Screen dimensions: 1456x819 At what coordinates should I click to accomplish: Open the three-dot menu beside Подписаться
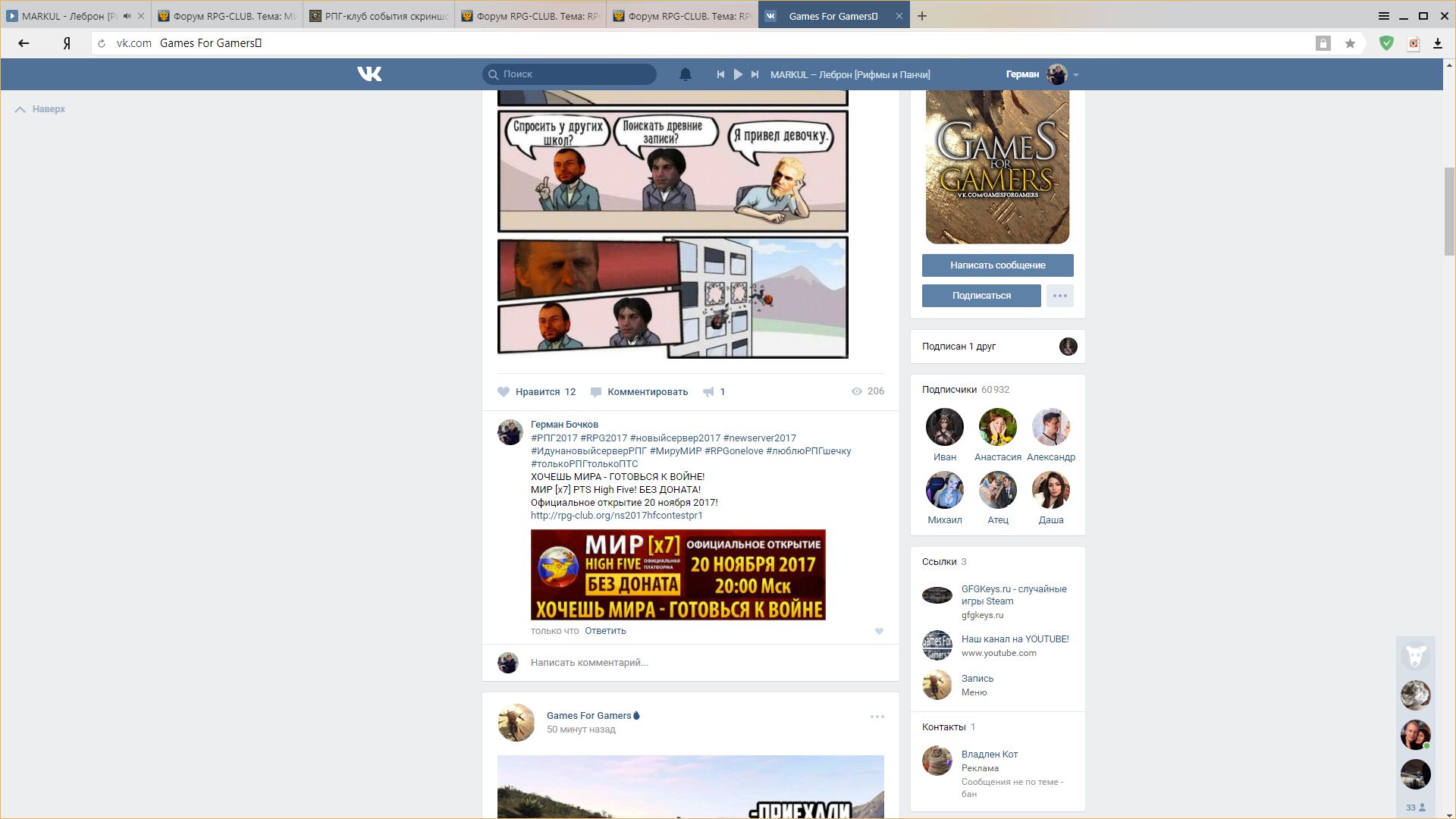coord(1059,296)
